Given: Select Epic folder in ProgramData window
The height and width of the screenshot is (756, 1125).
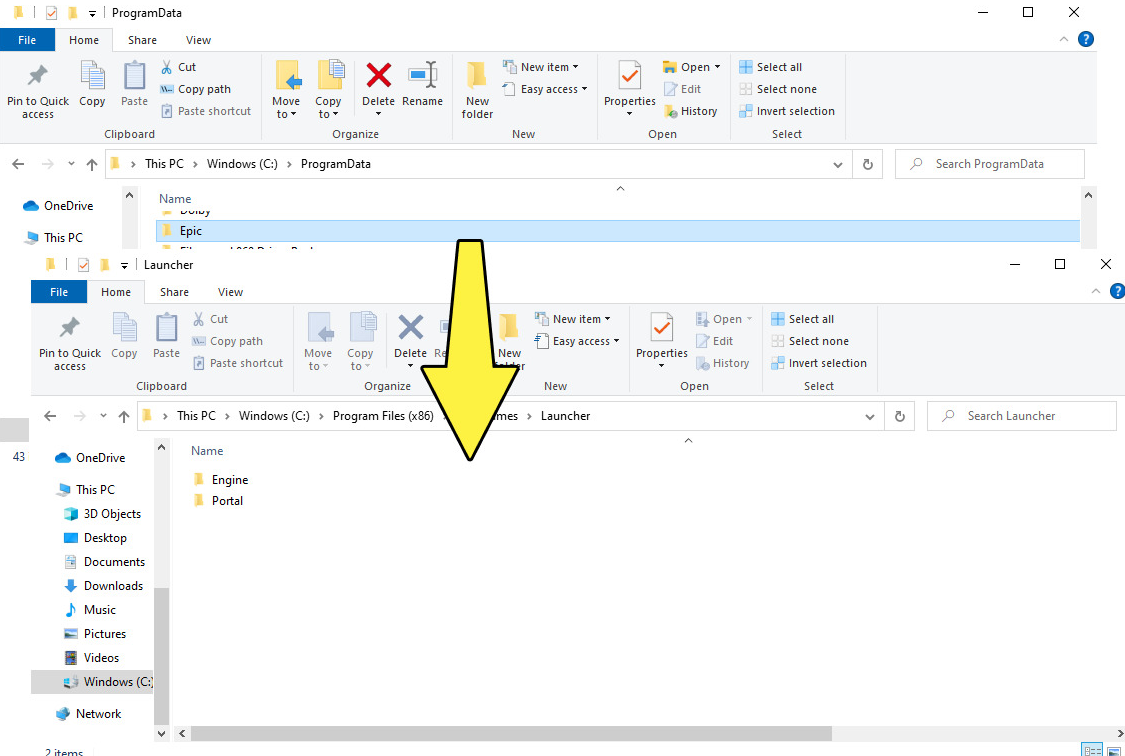Looking at the screenshot, I should click(x=618, y=231).
